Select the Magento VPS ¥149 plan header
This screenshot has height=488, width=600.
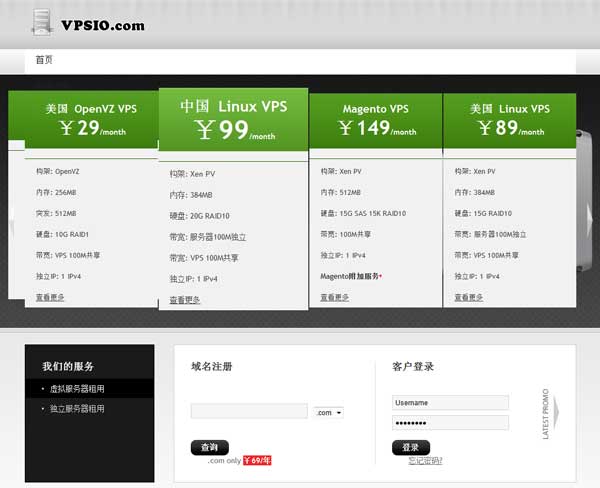tap(376, 119)
